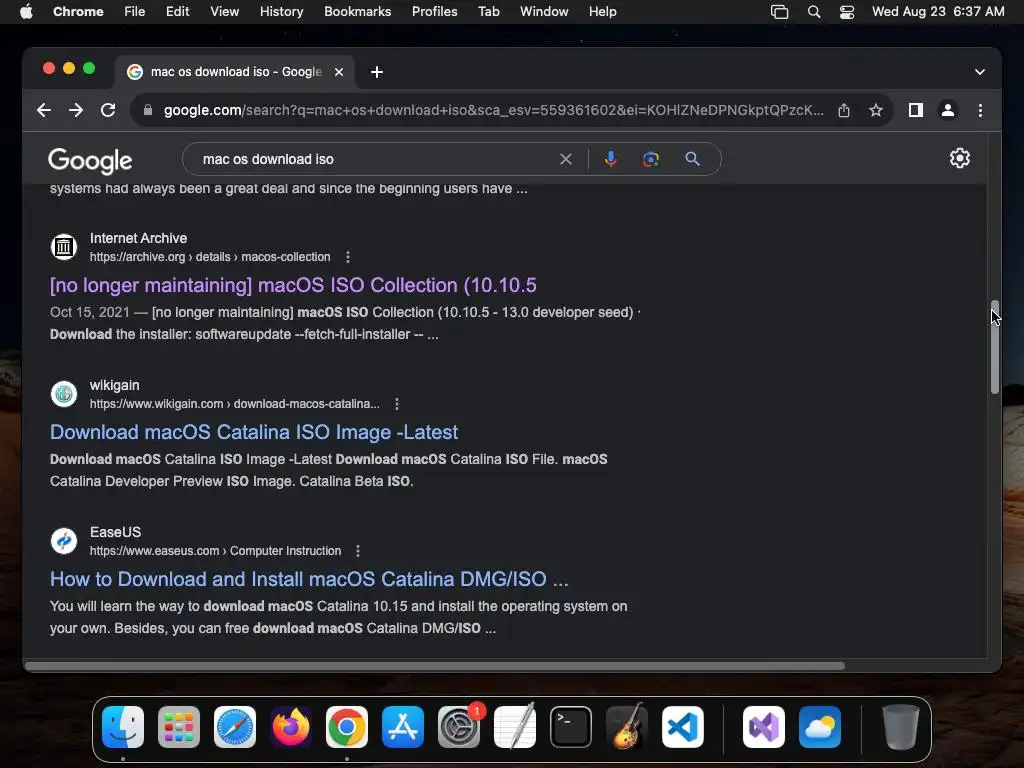1024x768 pixels.
Task: Go forward to the next page
Action: [76, 110]
